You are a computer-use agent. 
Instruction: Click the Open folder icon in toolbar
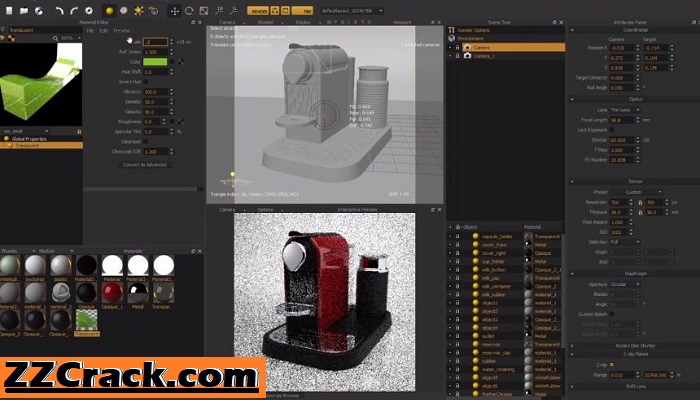(x=24, y=11)
